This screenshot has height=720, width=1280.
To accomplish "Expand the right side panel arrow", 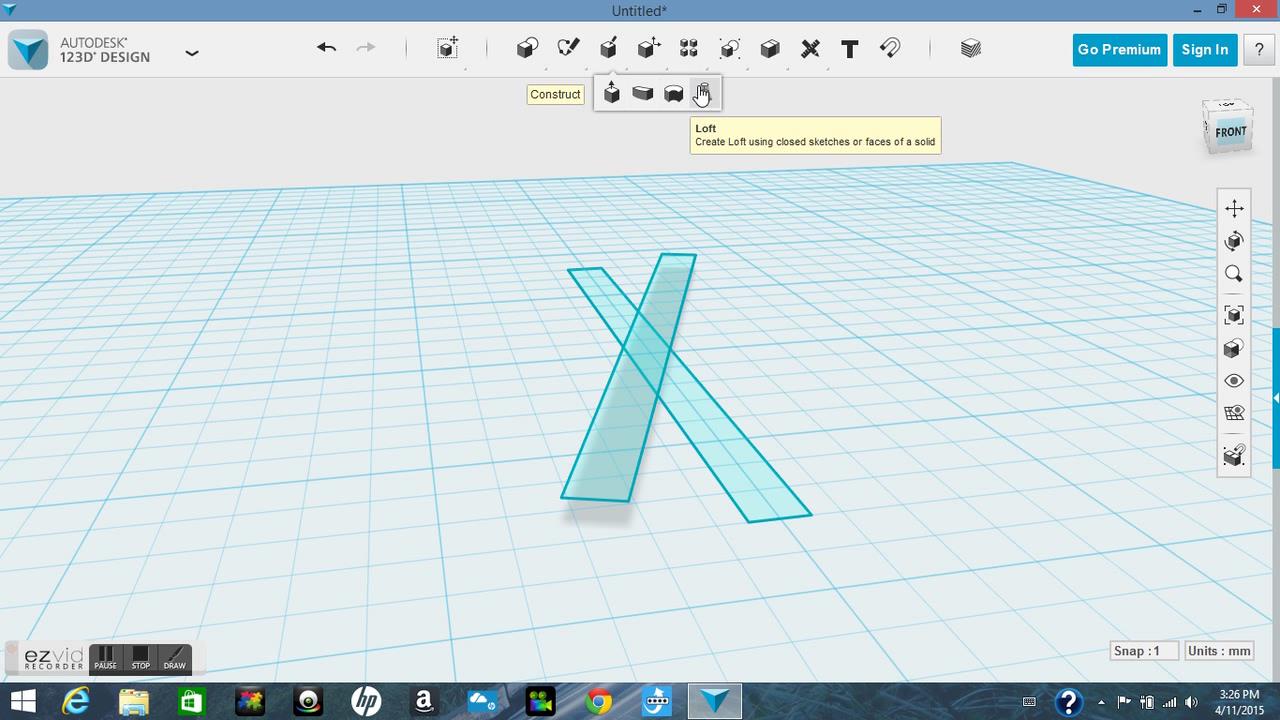I will point(1276,398).
